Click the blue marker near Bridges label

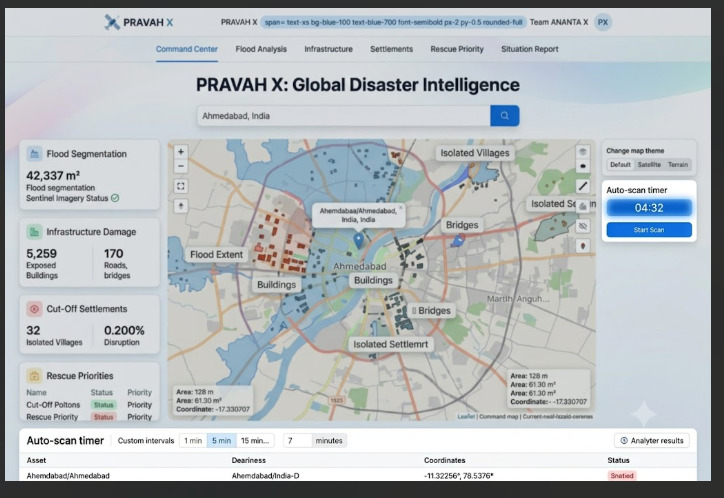(458, 240)
